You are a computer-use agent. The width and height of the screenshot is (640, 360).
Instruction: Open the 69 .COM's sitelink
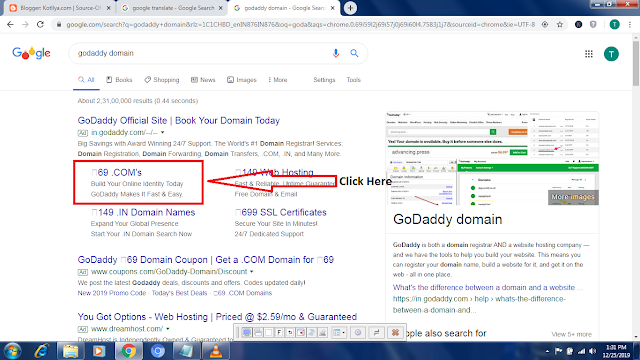pyautogui.click(x=117, y=173)
